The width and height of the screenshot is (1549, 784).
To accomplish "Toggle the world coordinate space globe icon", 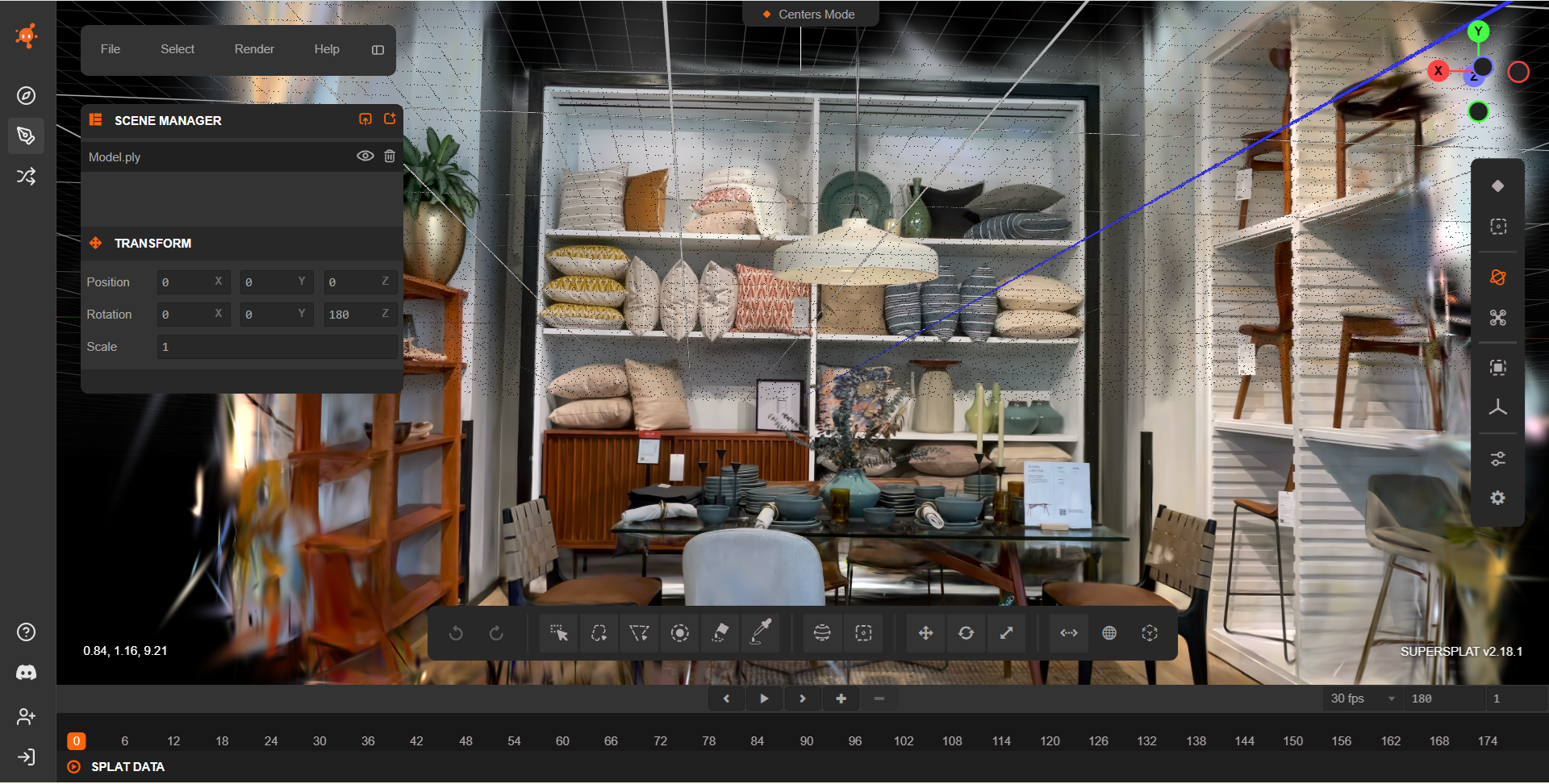I will 1109,633.
